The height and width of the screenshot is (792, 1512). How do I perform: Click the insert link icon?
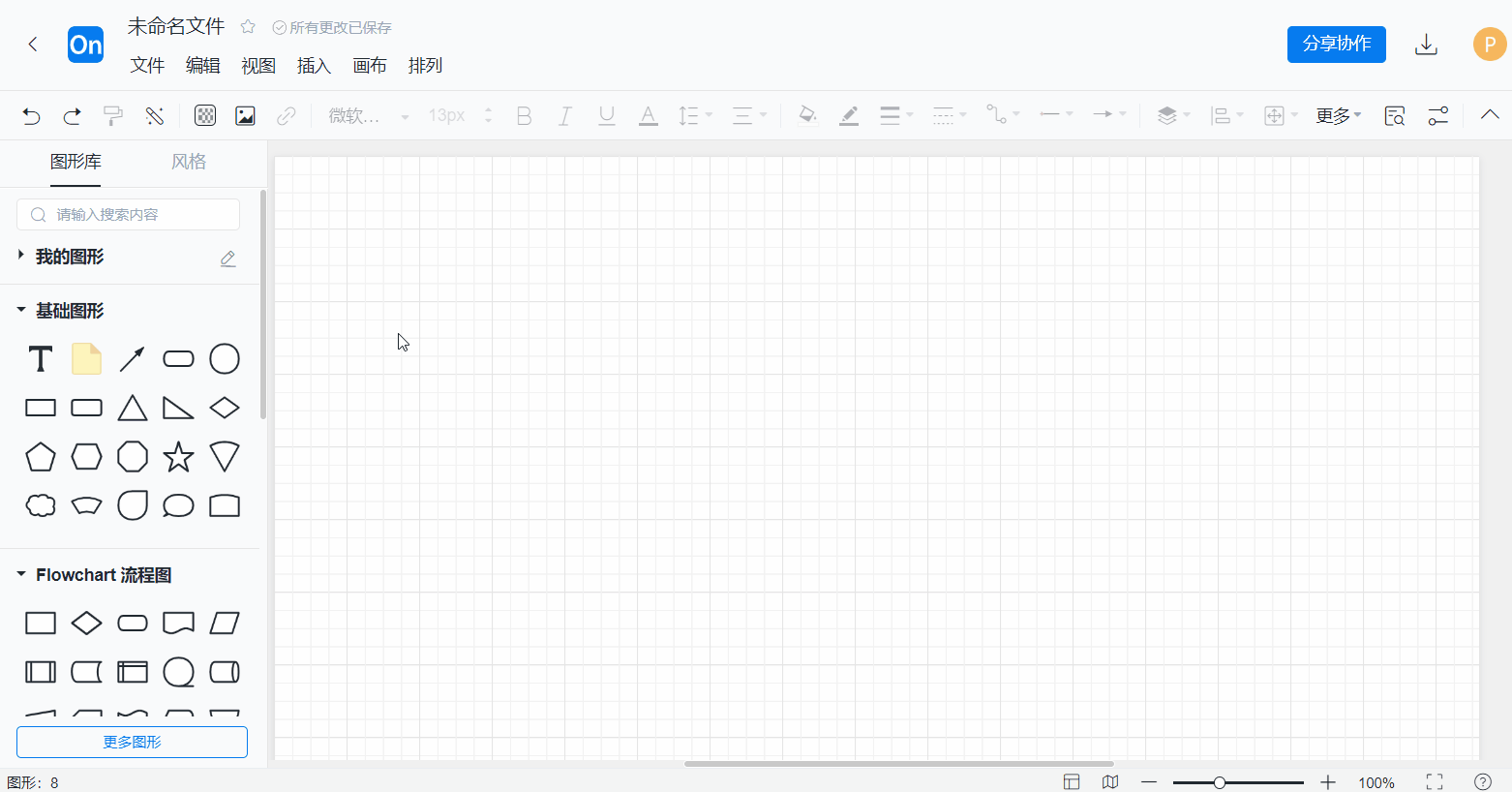286,116
